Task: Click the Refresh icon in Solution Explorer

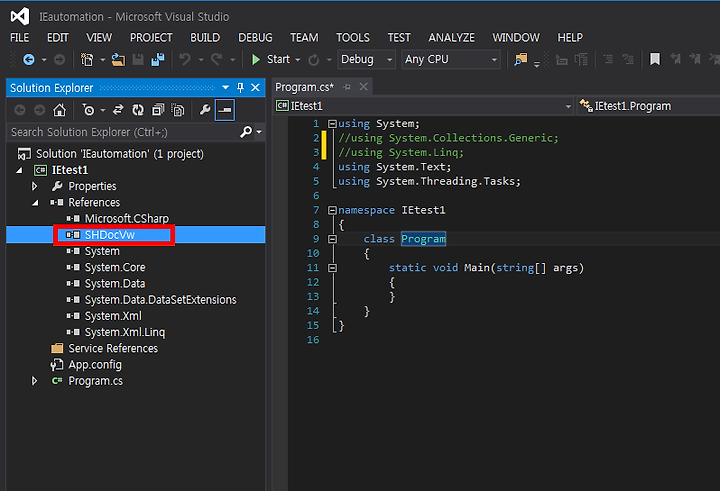Action: click(138, 110)
